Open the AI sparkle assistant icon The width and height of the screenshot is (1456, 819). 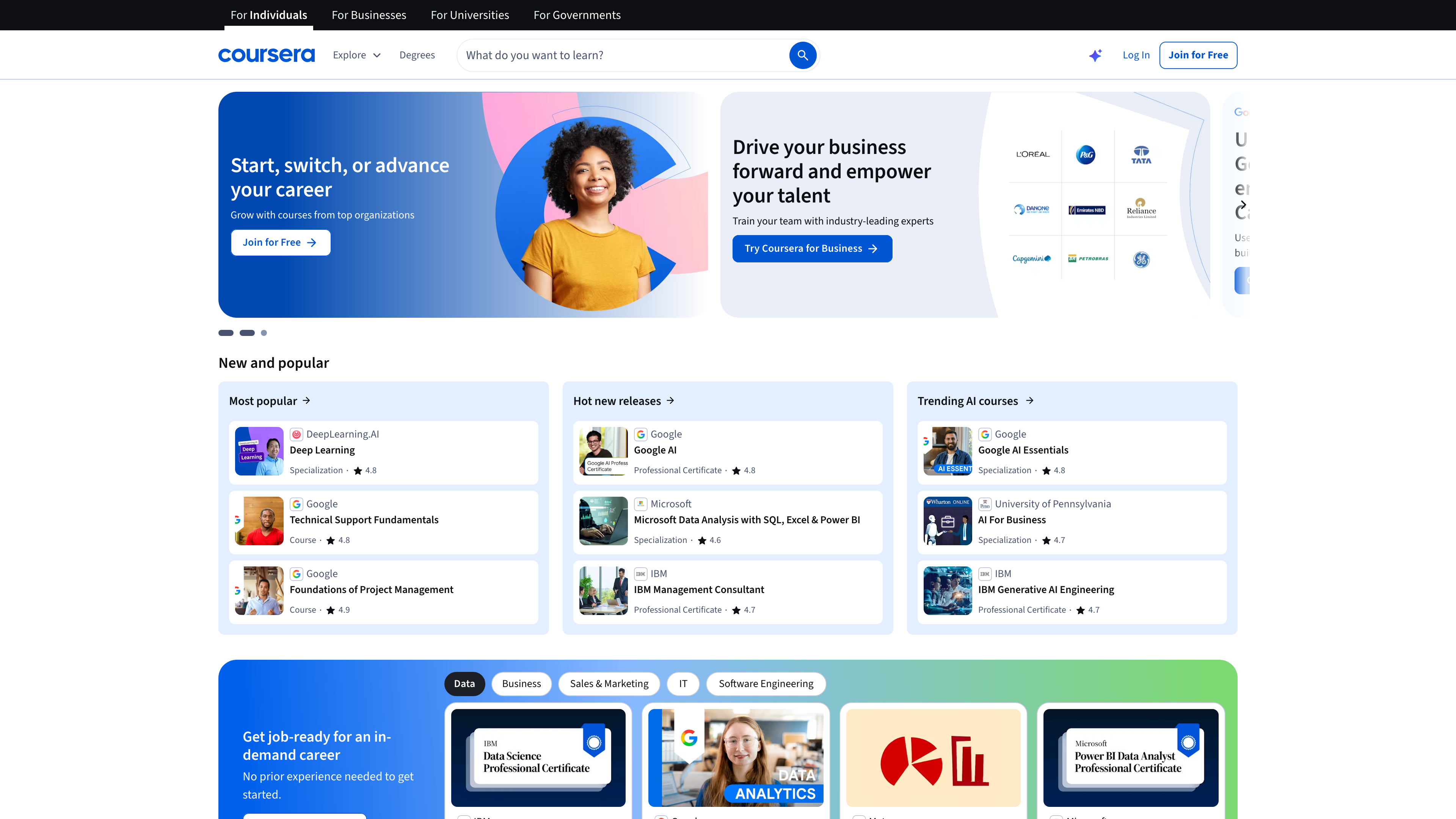[1095, 55]
